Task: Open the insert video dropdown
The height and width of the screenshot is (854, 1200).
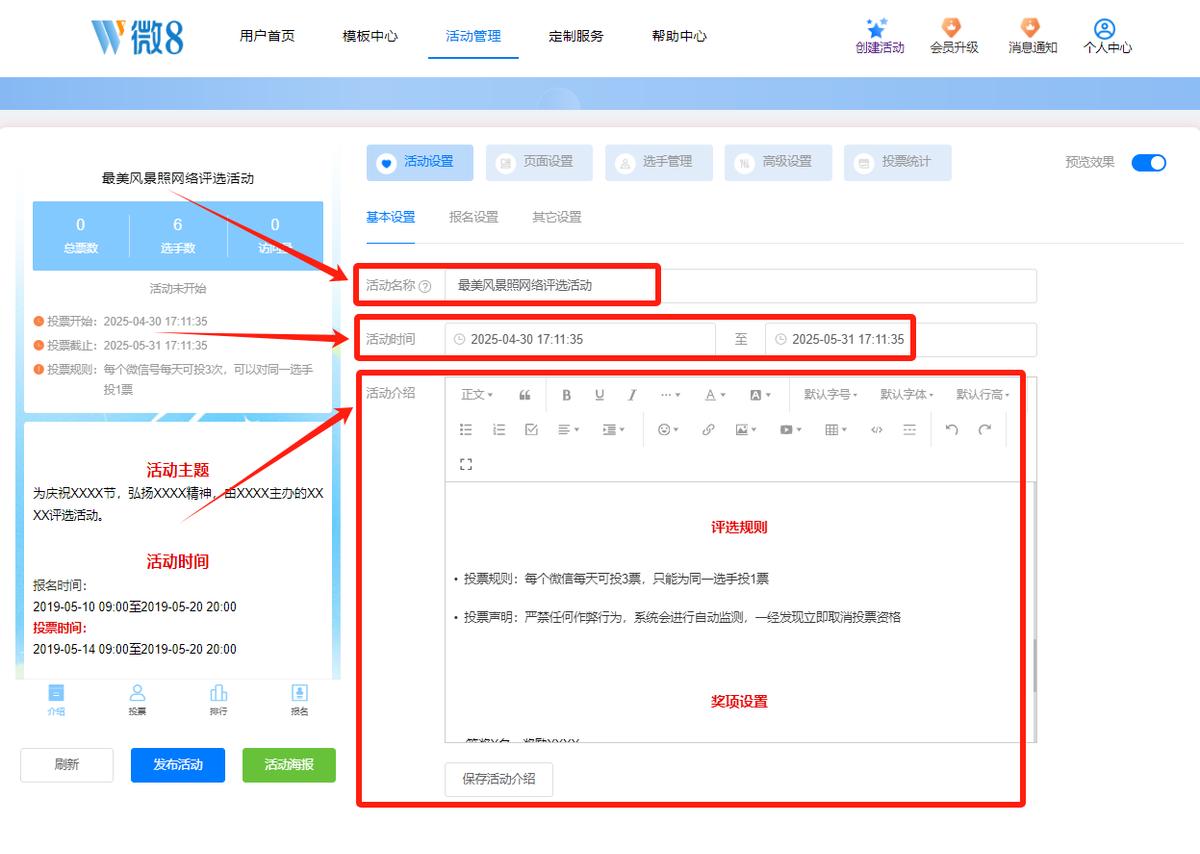Action: tap(791, 429)
